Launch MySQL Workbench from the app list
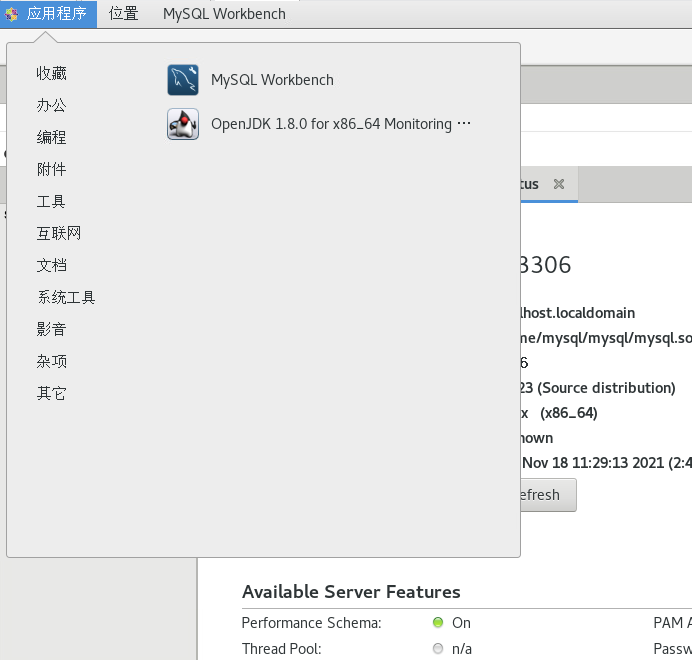Viewport: 692px width, 660px height. 272,80
